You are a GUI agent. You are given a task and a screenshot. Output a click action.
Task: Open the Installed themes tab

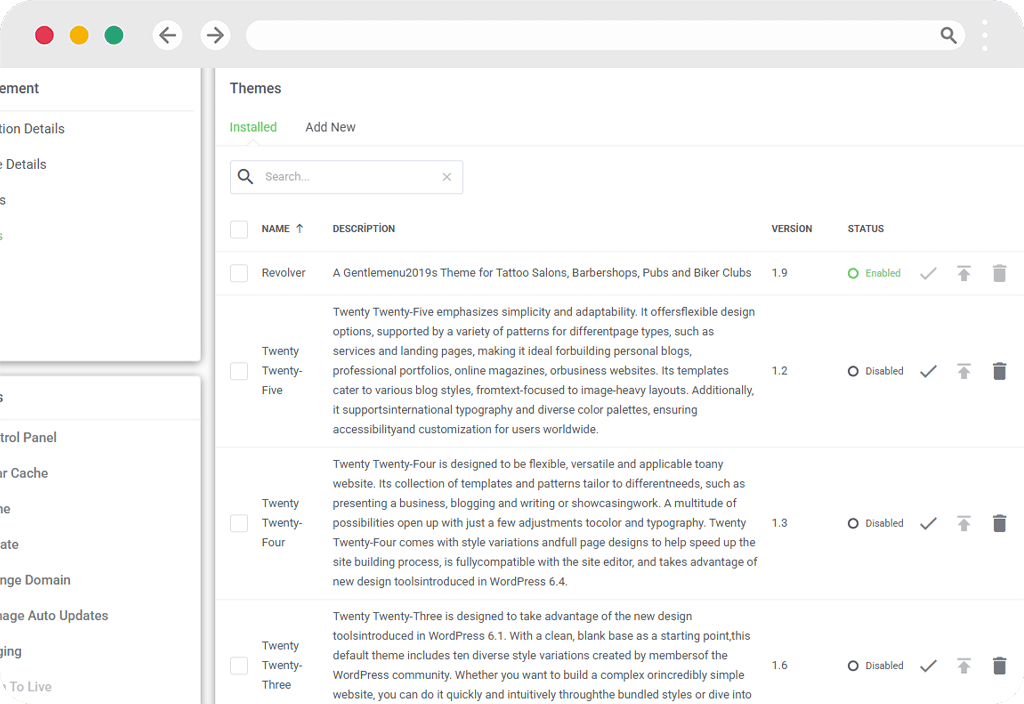253,127
